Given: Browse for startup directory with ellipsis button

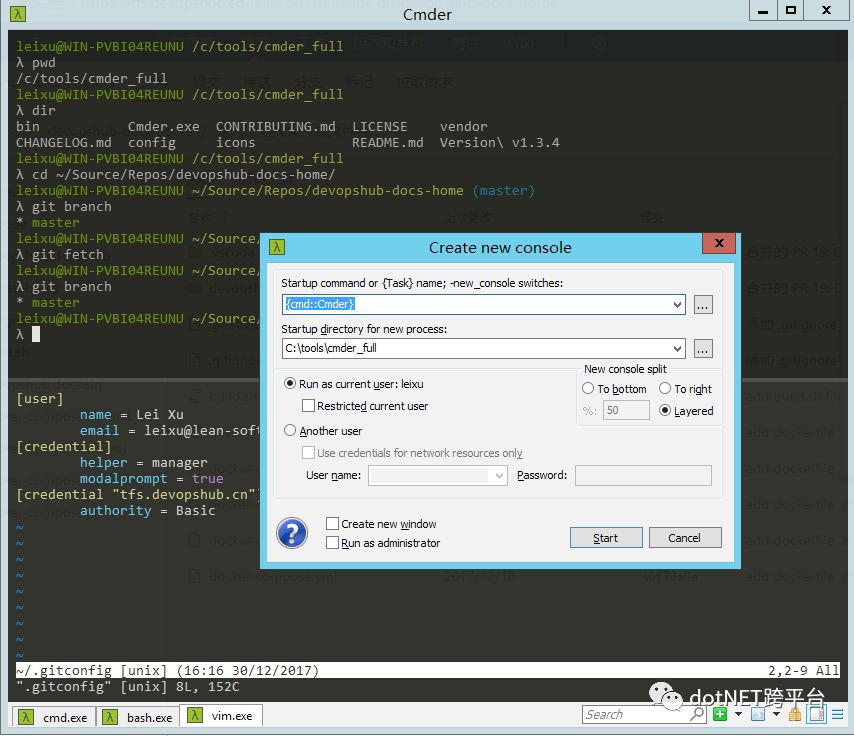Looking at the screenshot, I should coord(703,349).
